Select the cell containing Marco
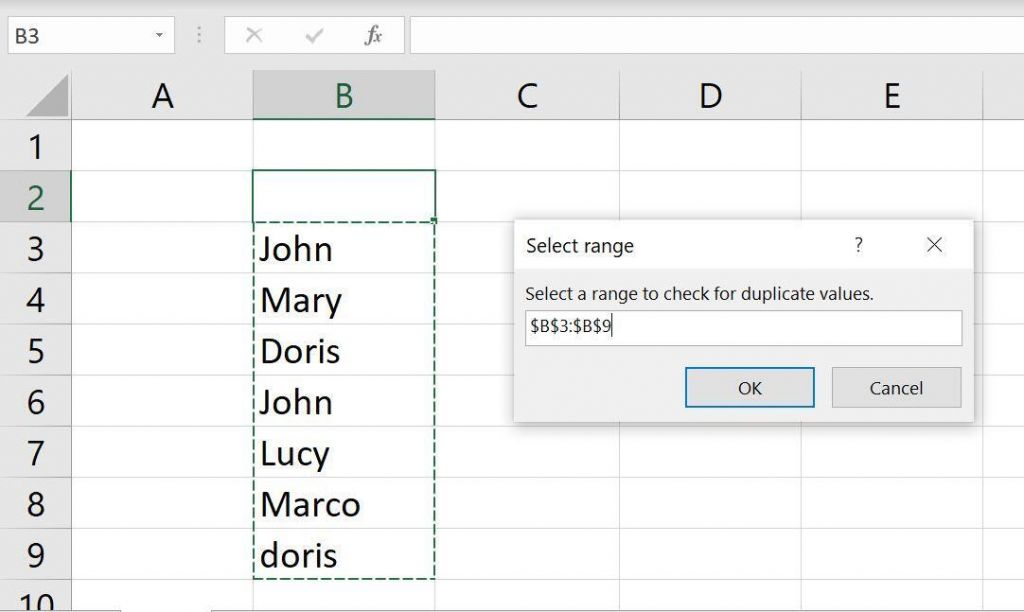This screenshot has height=612, width=1024. 343,504
